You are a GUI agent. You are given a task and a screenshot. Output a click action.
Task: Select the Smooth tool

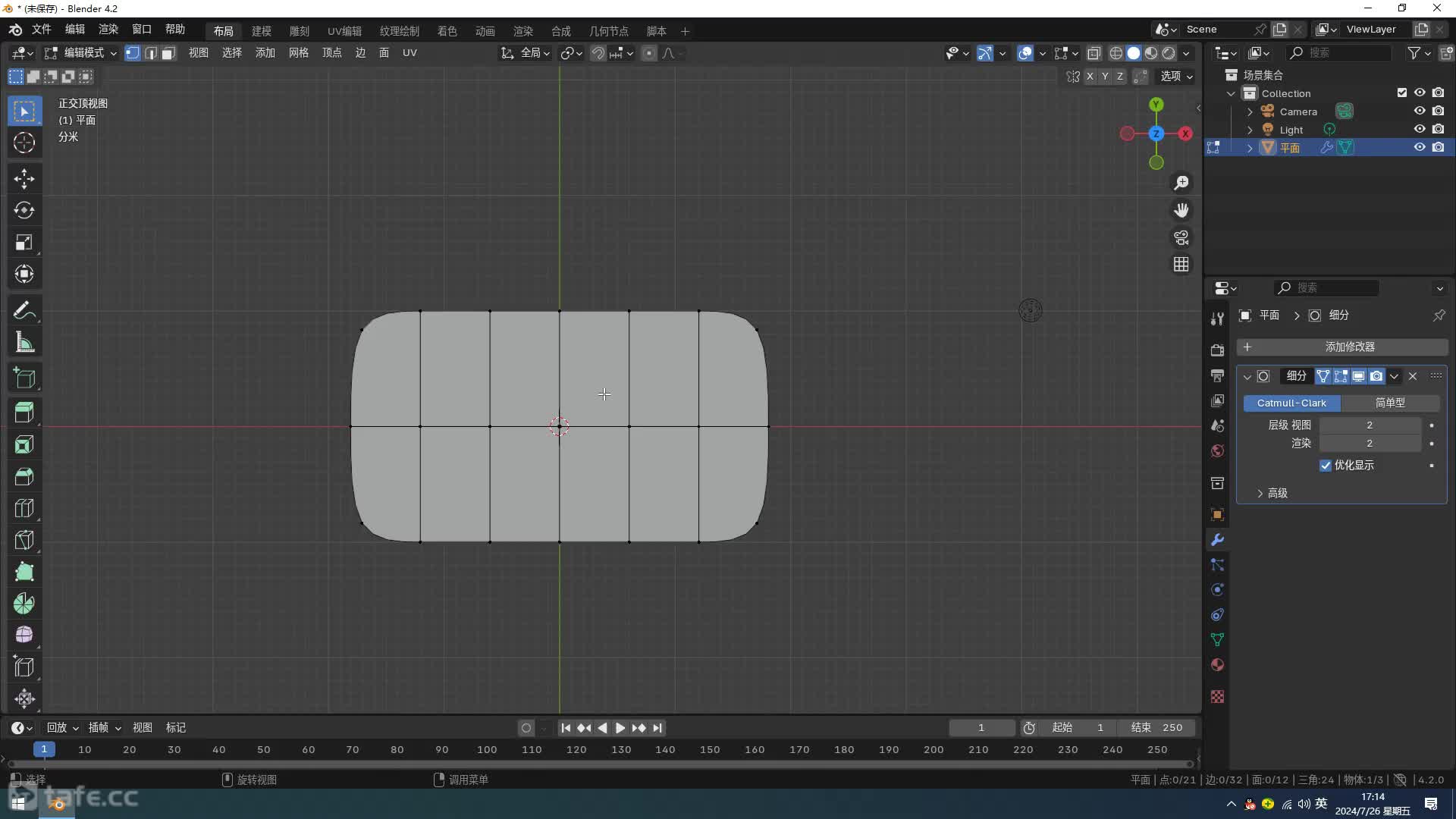tap(24, 635)
